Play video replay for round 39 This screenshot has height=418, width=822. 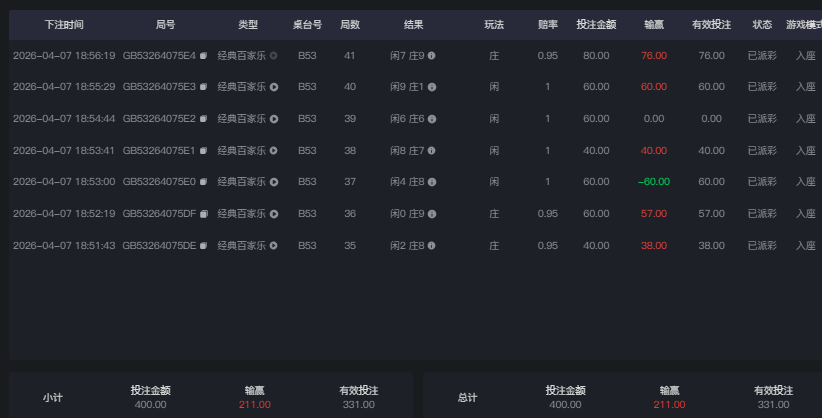tap(274, 119)
